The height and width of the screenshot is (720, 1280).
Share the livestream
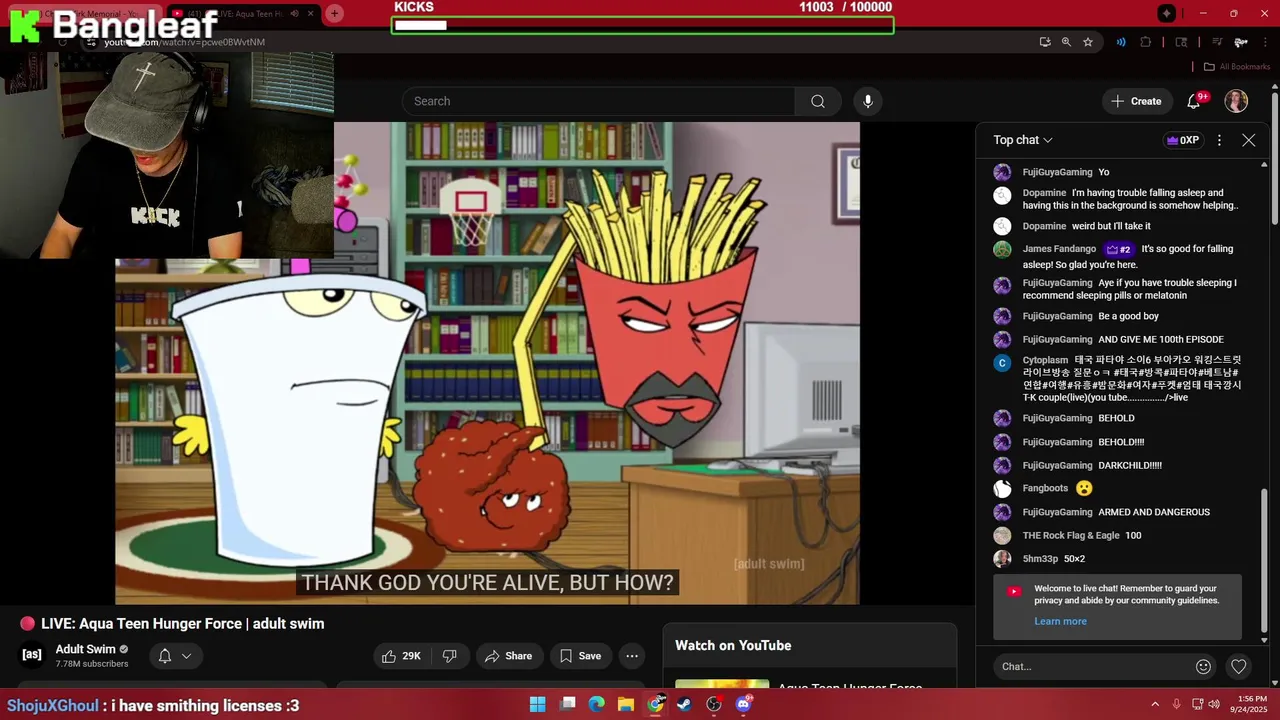coord(508,656)
